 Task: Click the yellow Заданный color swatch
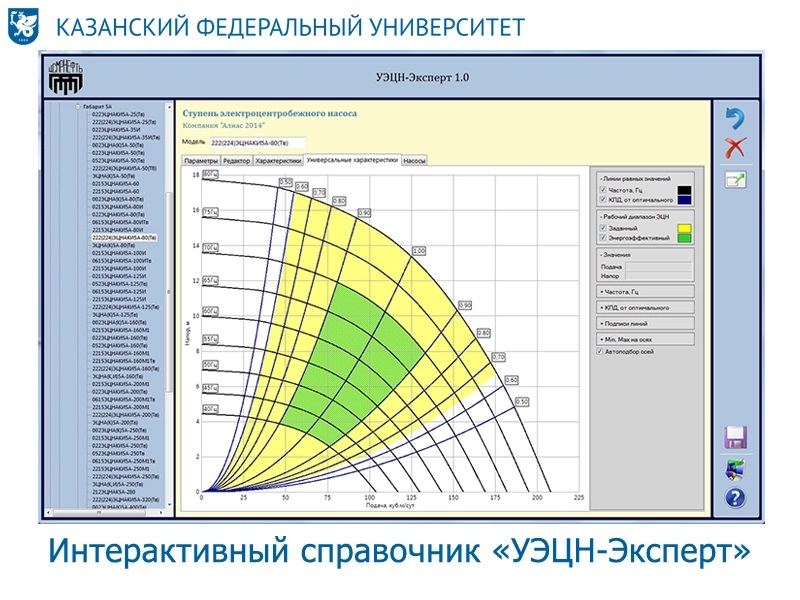coord(684,228)
